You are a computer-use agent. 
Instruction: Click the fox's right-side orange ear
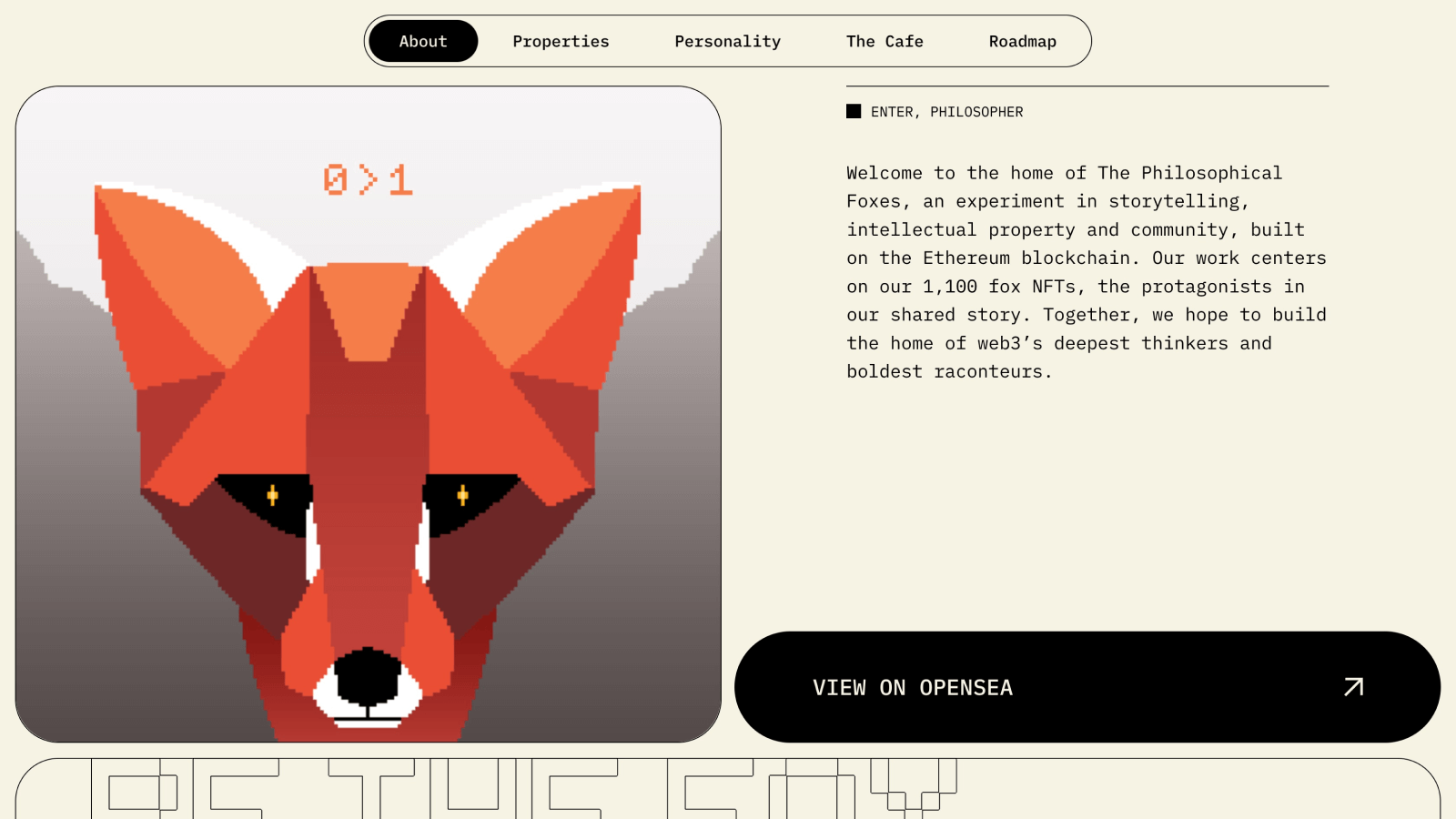555,282
